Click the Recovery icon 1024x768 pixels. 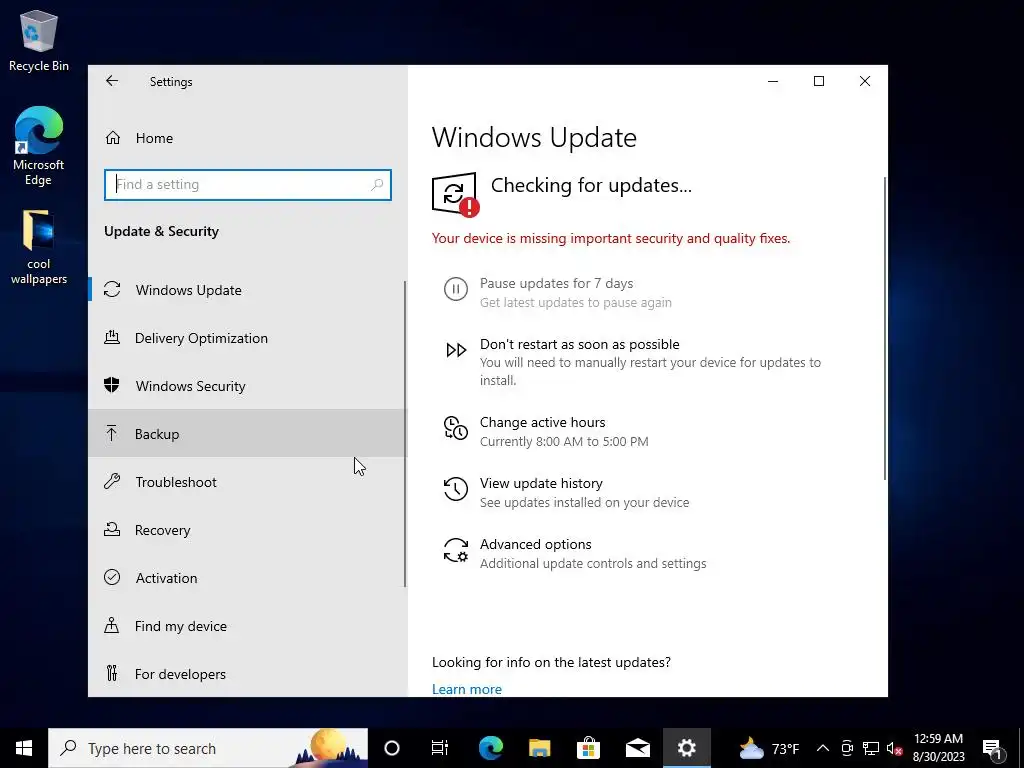[112, 530]
